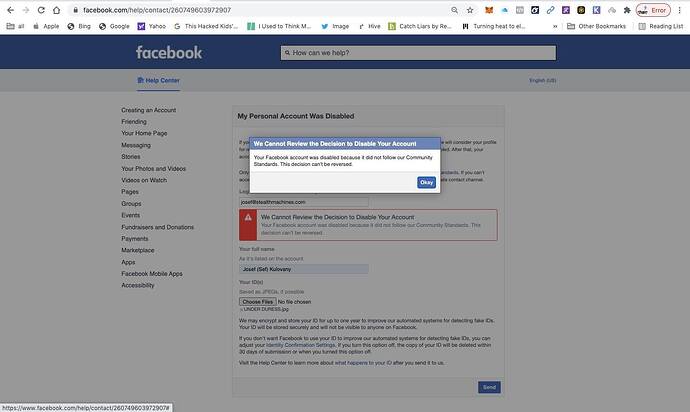
Task: Open 'Facebook Mobile Apps' topic
Action: click(152, 274)
